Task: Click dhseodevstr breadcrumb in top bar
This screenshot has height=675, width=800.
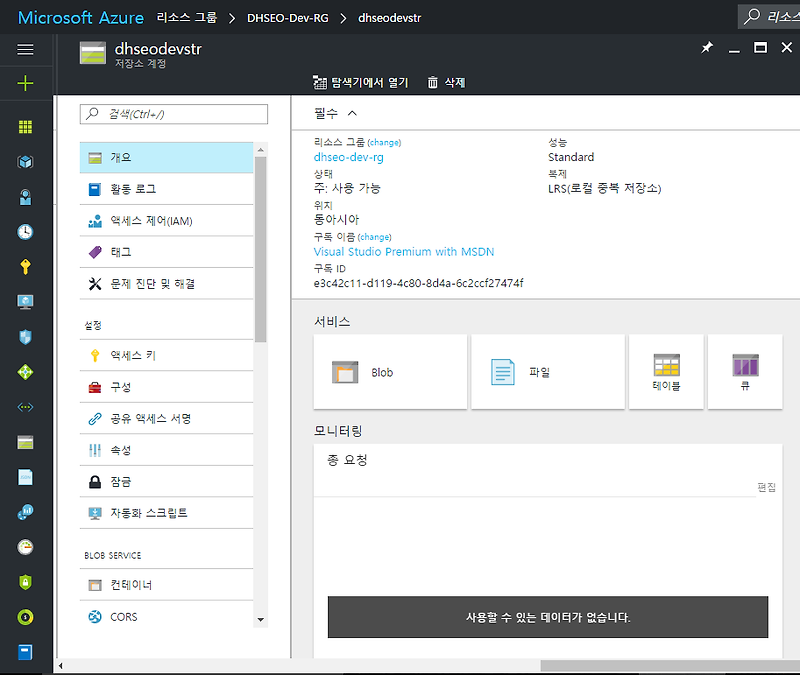Action: [389, 18]
